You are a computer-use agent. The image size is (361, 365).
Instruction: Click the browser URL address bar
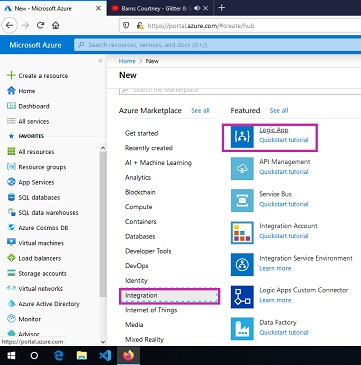(240, 25)
